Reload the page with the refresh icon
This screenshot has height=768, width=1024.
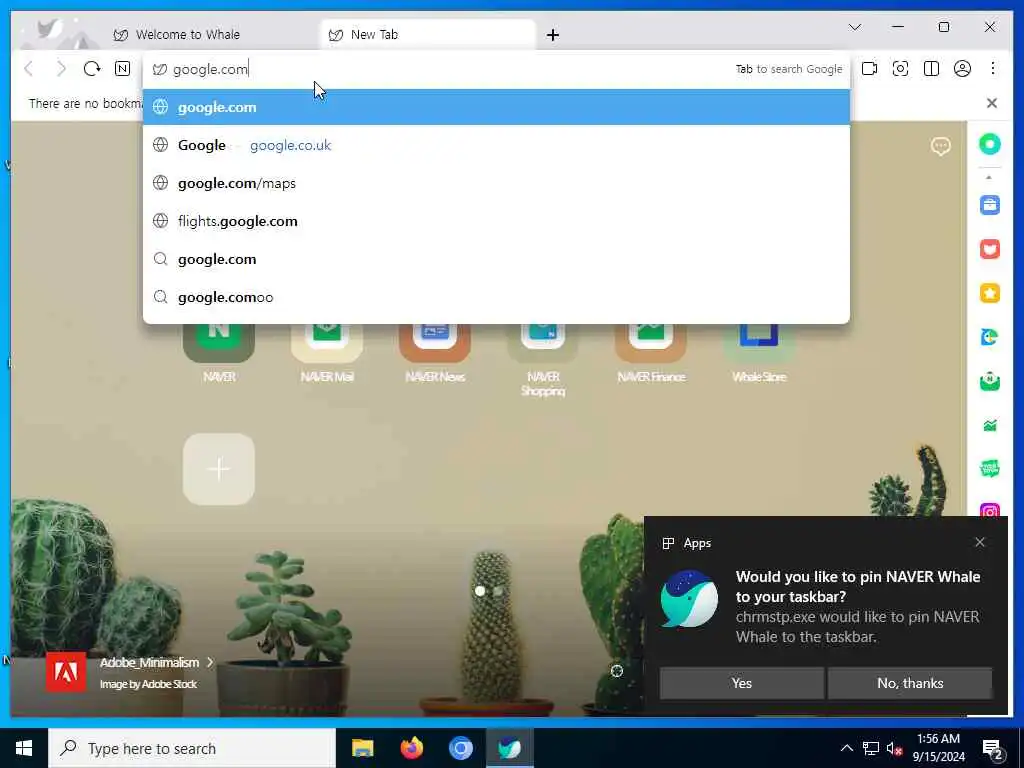[92, 69]
